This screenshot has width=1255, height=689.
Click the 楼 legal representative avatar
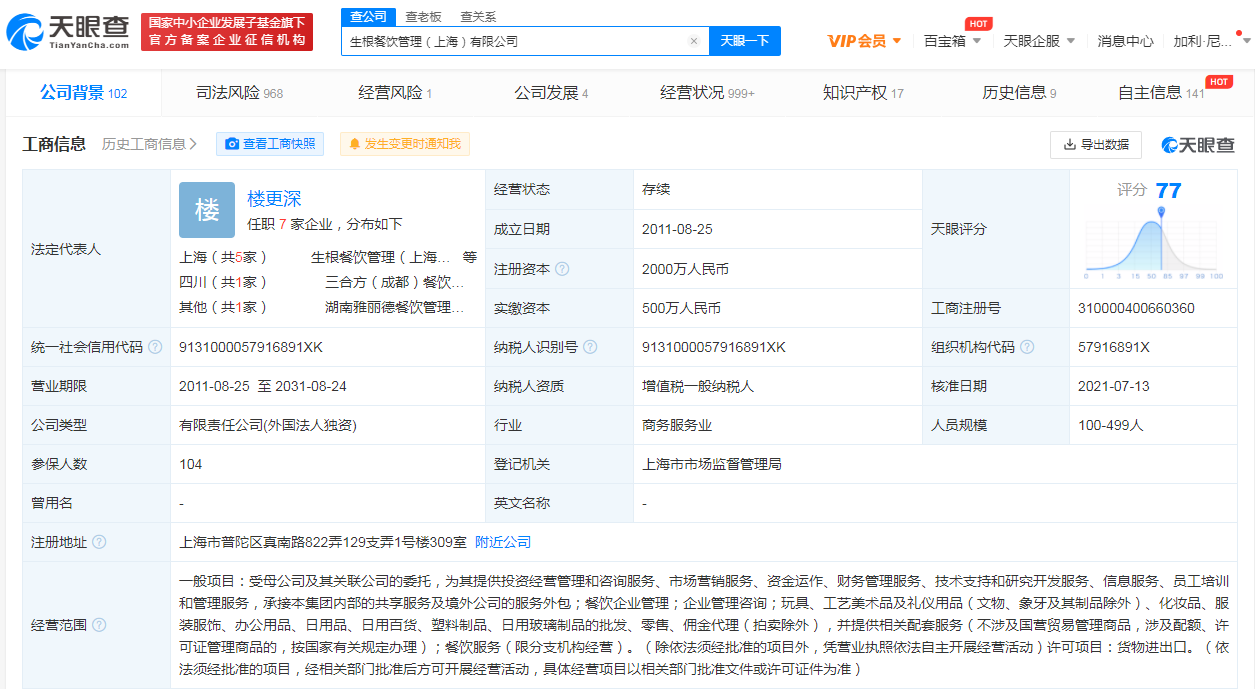coord(207,210)
